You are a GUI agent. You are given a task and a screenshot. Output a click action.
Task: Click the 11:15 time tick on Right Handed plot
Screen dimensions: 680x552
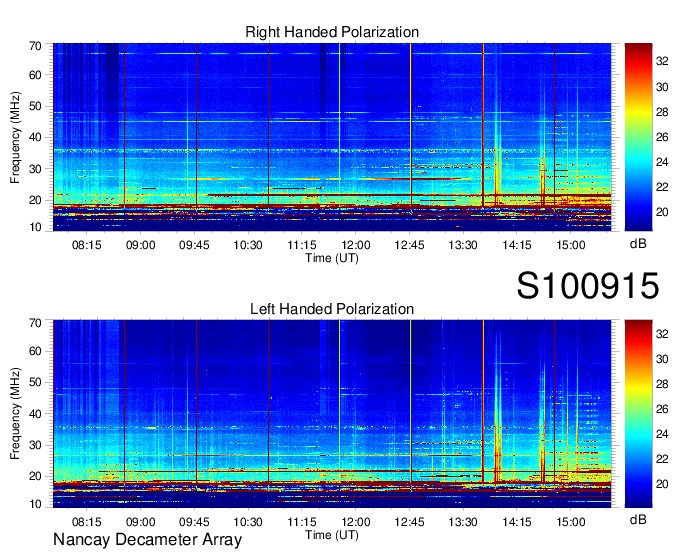(302, 245)
